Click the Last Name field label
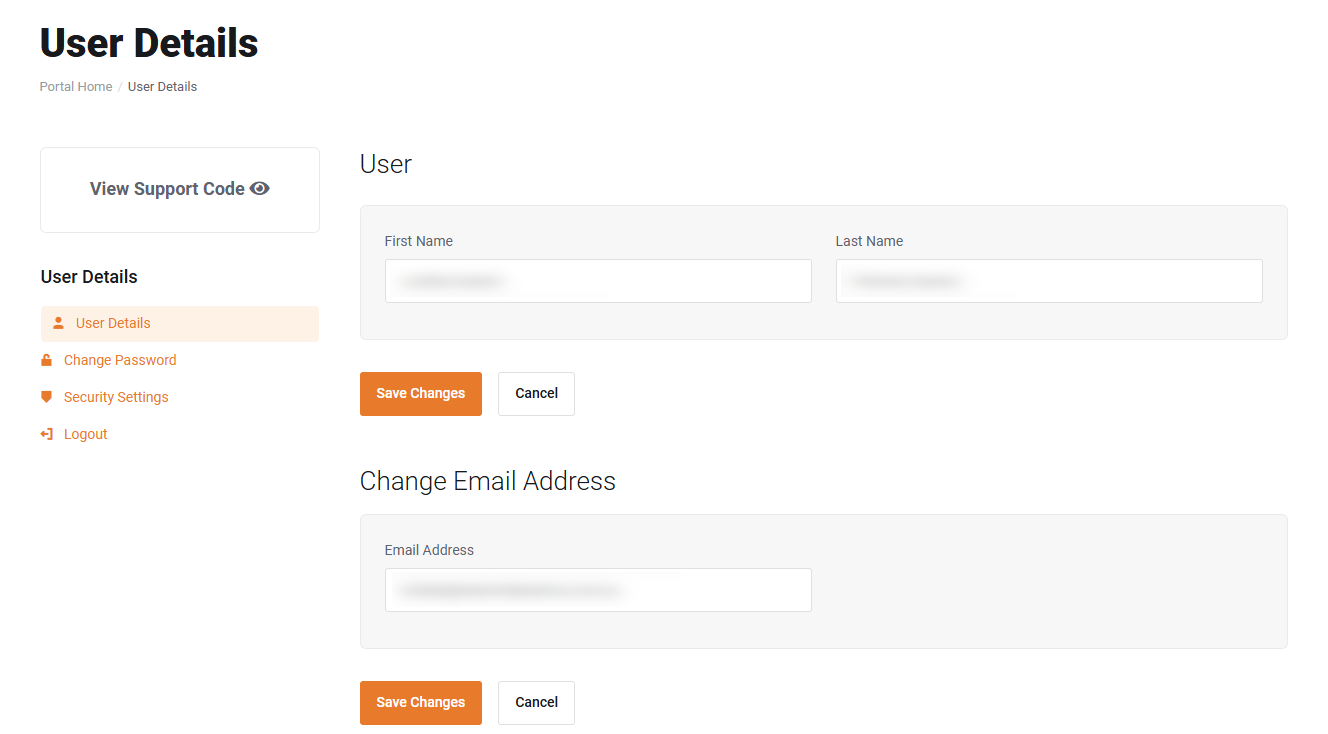 point(869,241)
